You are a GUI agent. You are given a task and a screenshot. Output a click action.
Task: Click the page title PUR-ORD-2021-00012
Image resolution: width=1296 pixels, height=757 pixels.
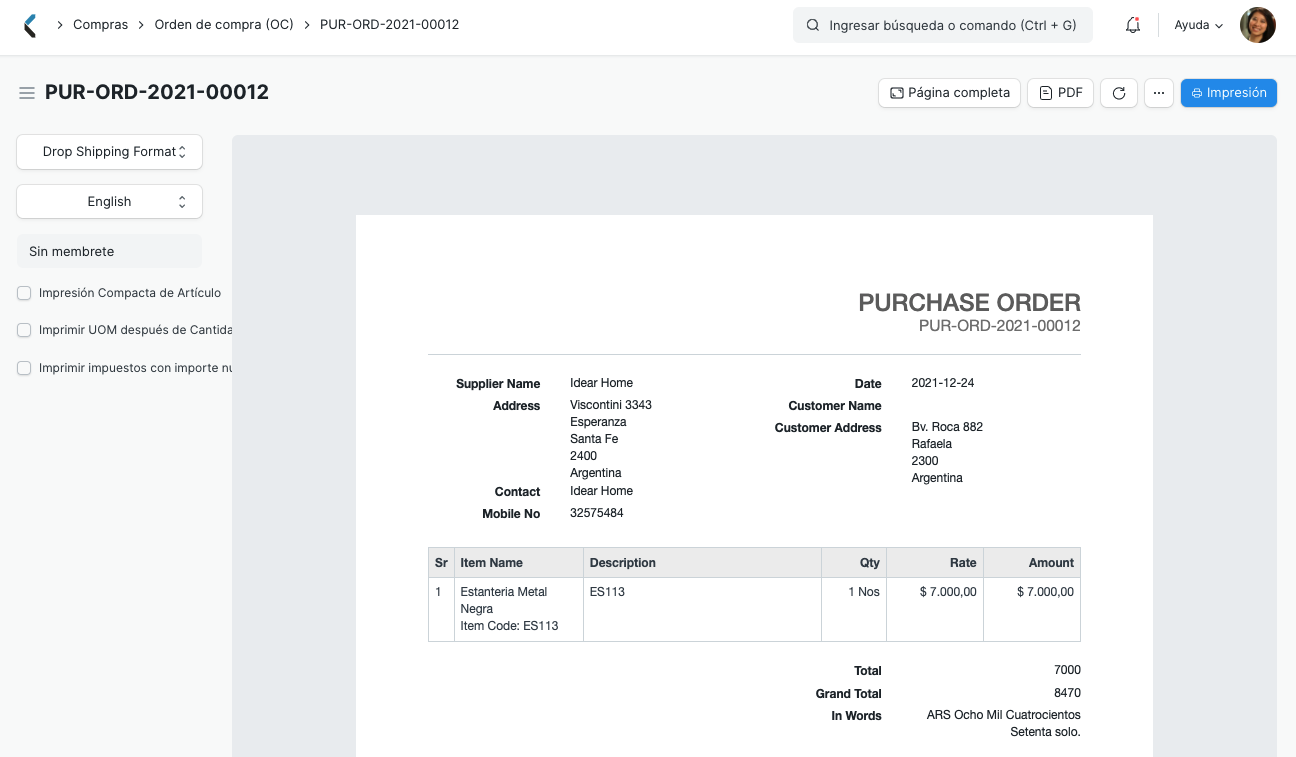point(157,92)
